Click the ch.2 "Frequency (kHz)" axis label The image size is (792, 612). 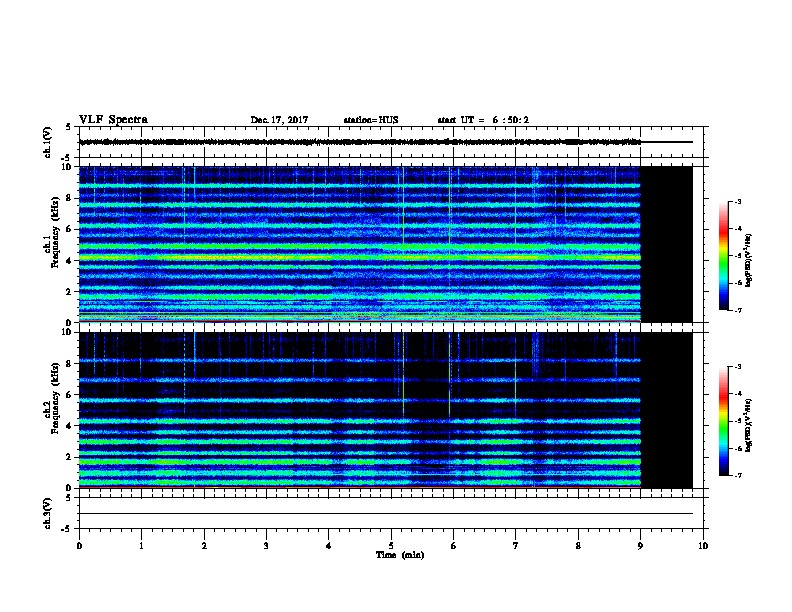pyautogui.click(x=56, y=398)
